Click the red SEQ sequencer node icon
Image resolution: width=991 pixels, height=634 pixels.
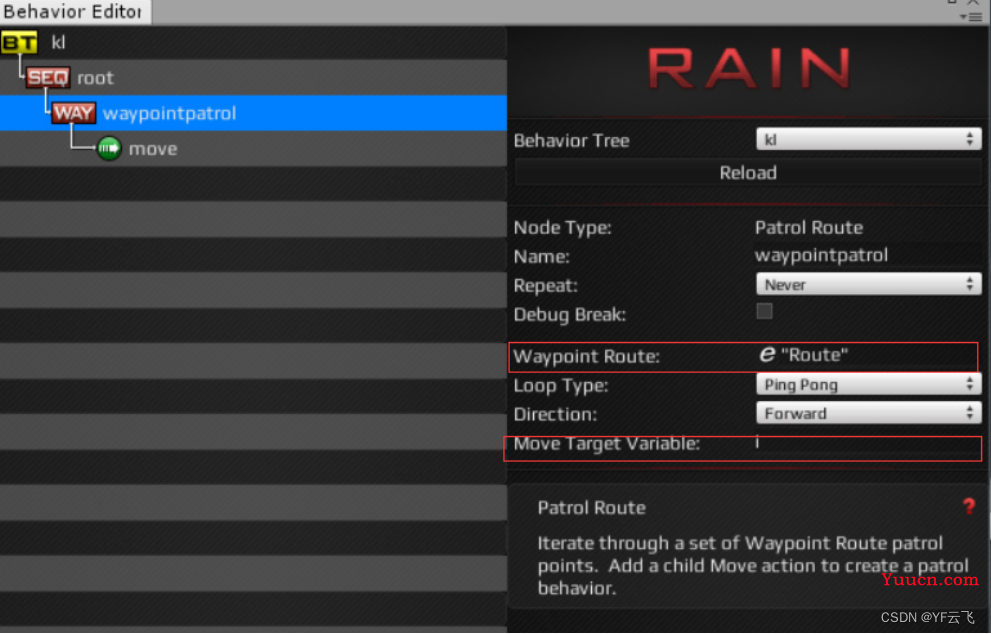(47, 78)
